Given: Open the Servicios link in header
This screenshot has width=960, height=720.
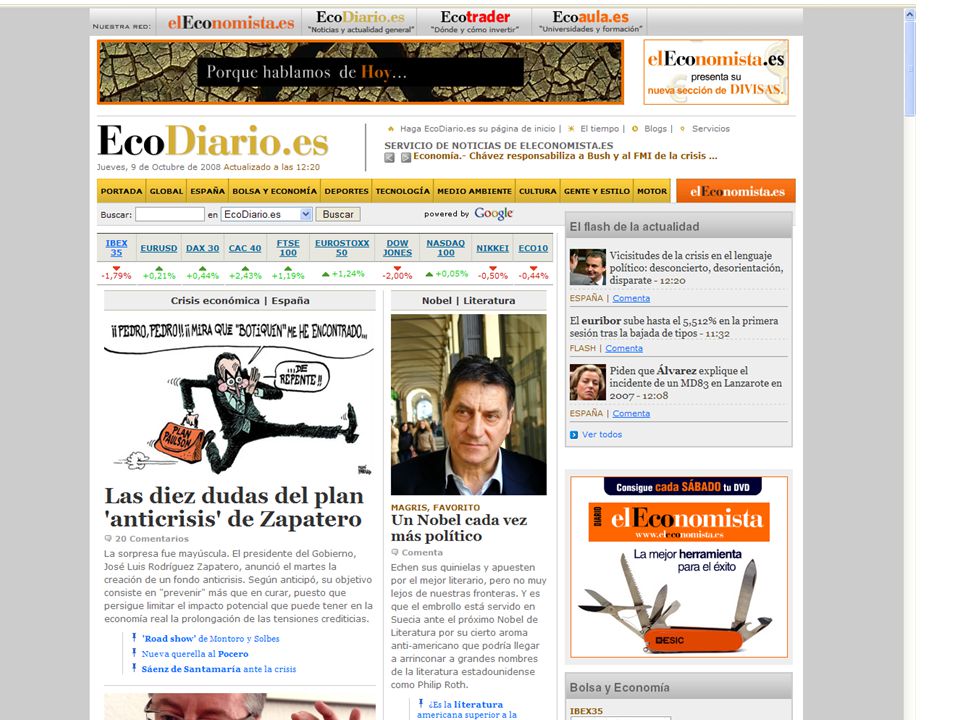Looking at the screenshot, I should coord(711,129).
